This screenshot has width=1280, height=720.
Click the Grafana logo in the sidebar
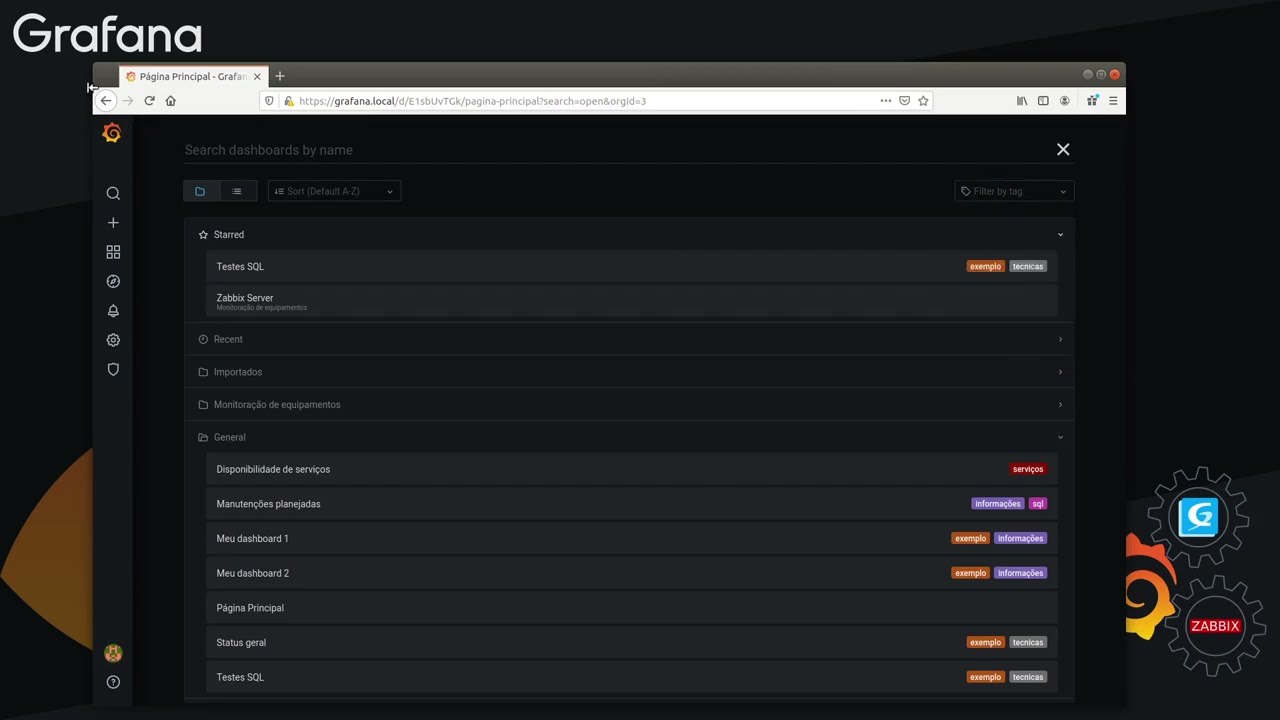tap(112, 133)
